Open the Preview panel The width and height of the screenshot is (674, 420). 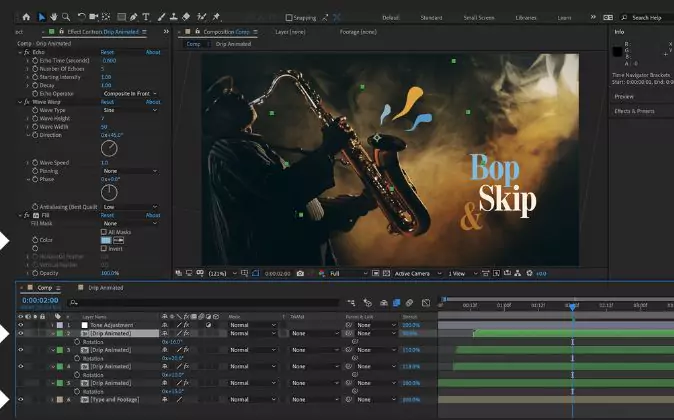[x=624, y=96]
